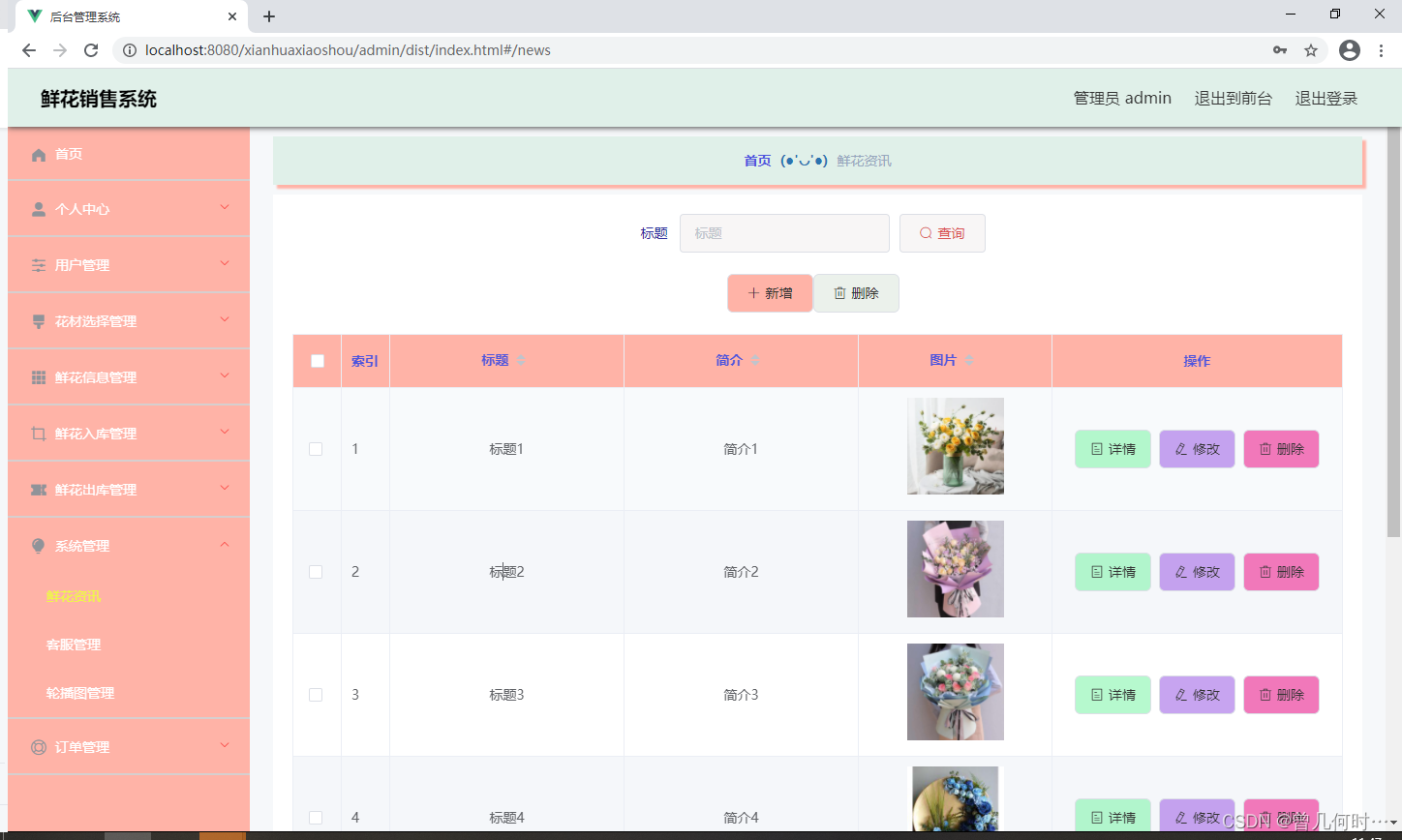Bookmark this page with the star icon
This screenshot has width=1402, height=840.
(1311, 50)
